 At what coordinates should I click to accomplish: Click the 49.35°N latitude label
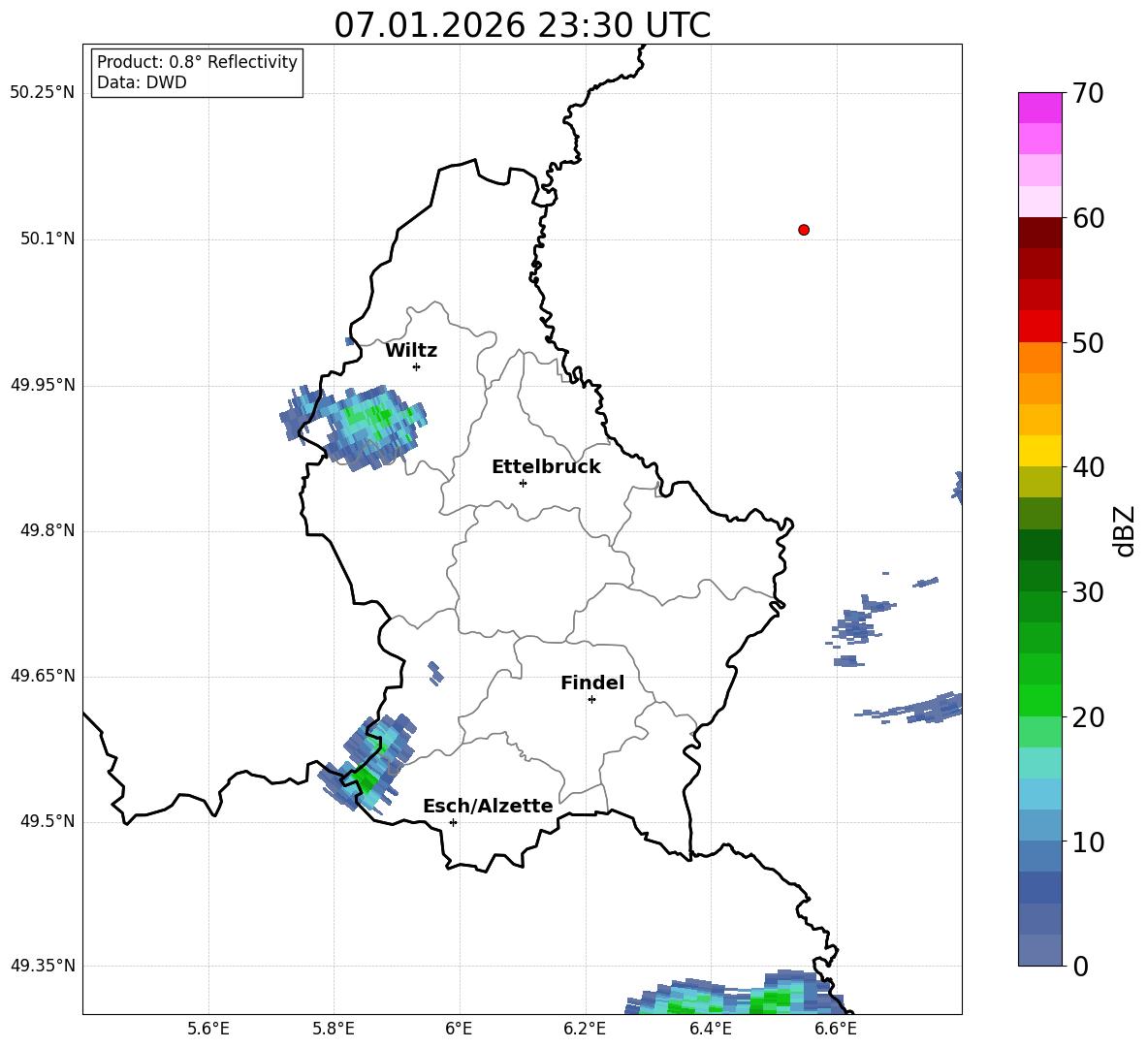43,966
